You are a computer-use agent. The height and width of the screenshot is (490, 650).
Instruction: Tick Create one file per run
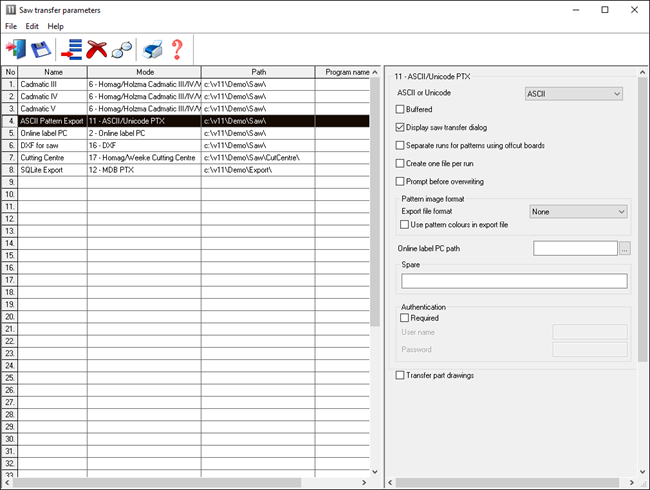[x=401, y=162]
